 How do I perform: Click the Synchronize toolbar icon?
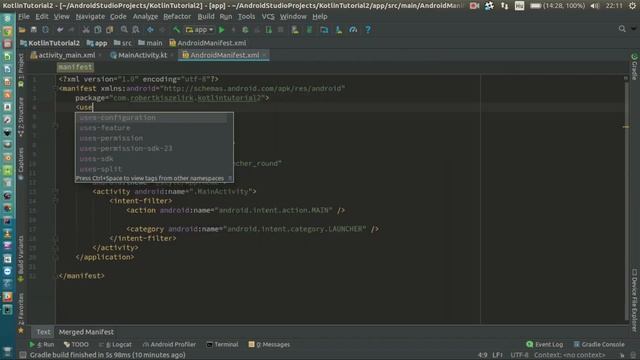tap(45, 30)
